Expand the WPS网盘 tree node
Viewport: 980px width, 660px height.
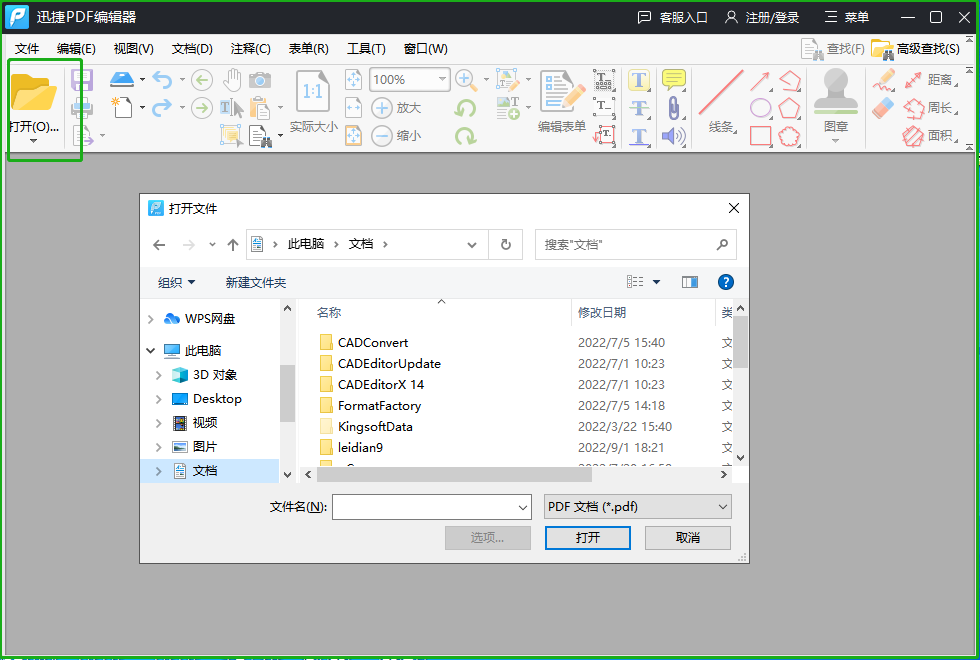(151, 319)
